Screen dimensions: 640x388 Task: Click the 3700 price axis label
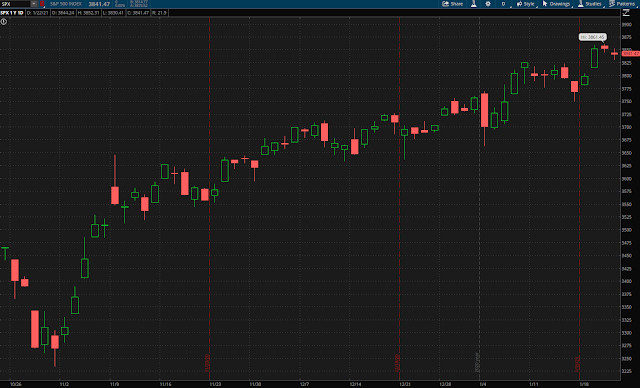[x=627, y=127]
